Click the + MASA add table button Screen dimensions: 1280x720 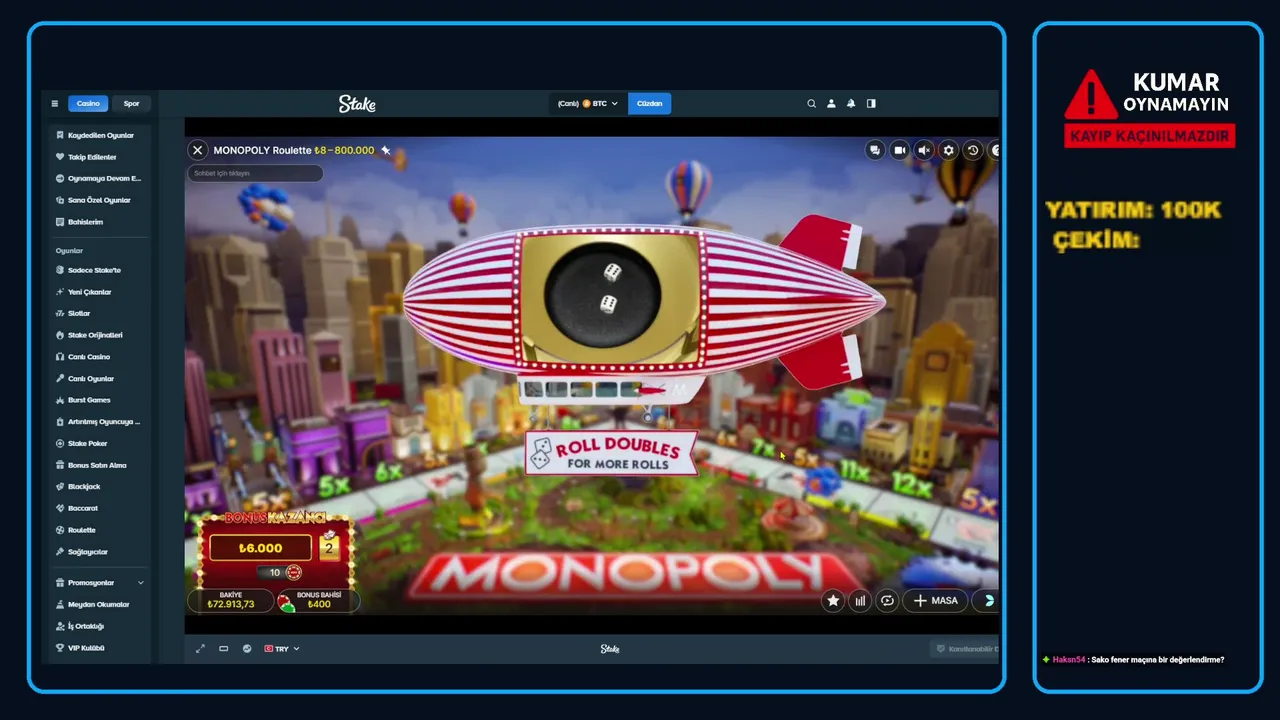pos(935,601)
